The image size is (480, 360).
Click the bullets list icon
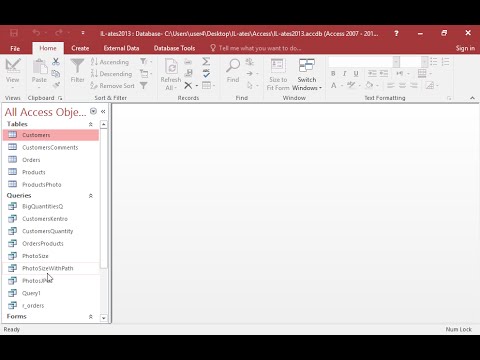433,61
